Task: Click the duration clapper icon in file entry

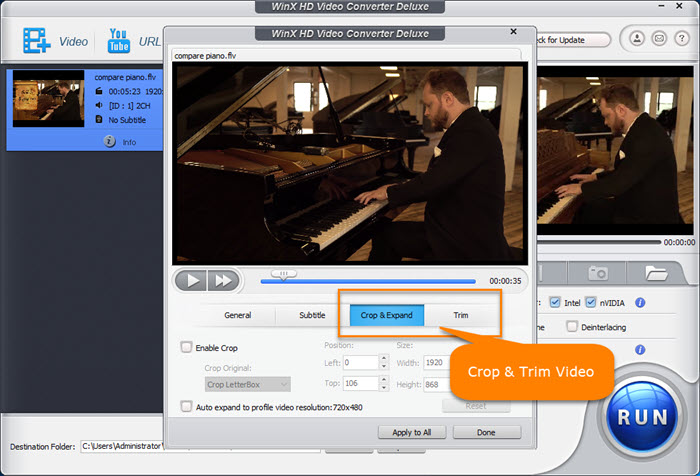Action: click(99, 91)
